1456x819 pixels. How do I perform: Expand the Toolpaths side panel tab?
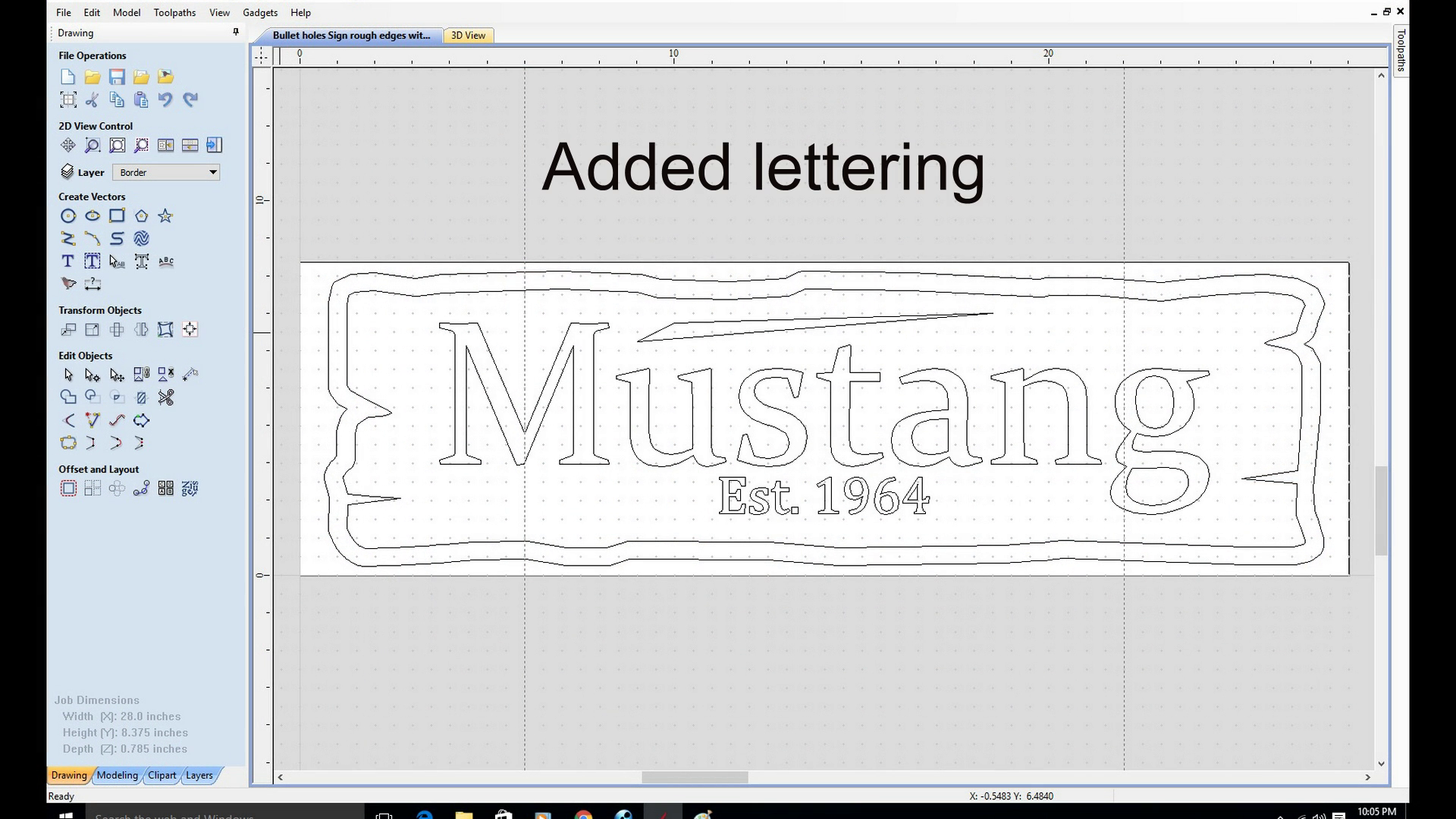click(x=1401, y=50)
